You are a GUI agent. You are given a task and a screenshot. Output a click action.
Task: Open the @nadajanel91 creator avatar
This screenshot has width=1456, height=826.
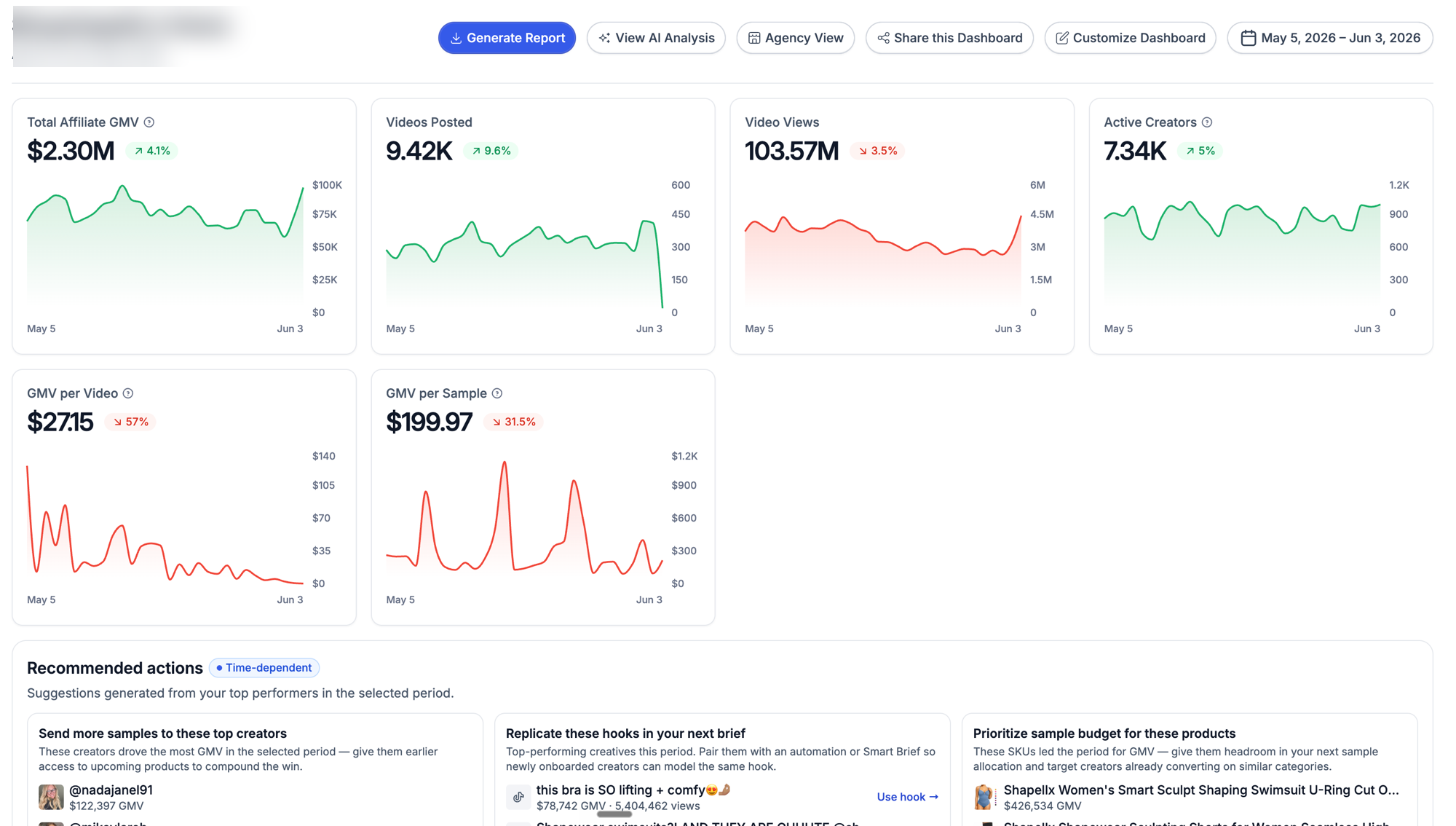click(51, 797)
